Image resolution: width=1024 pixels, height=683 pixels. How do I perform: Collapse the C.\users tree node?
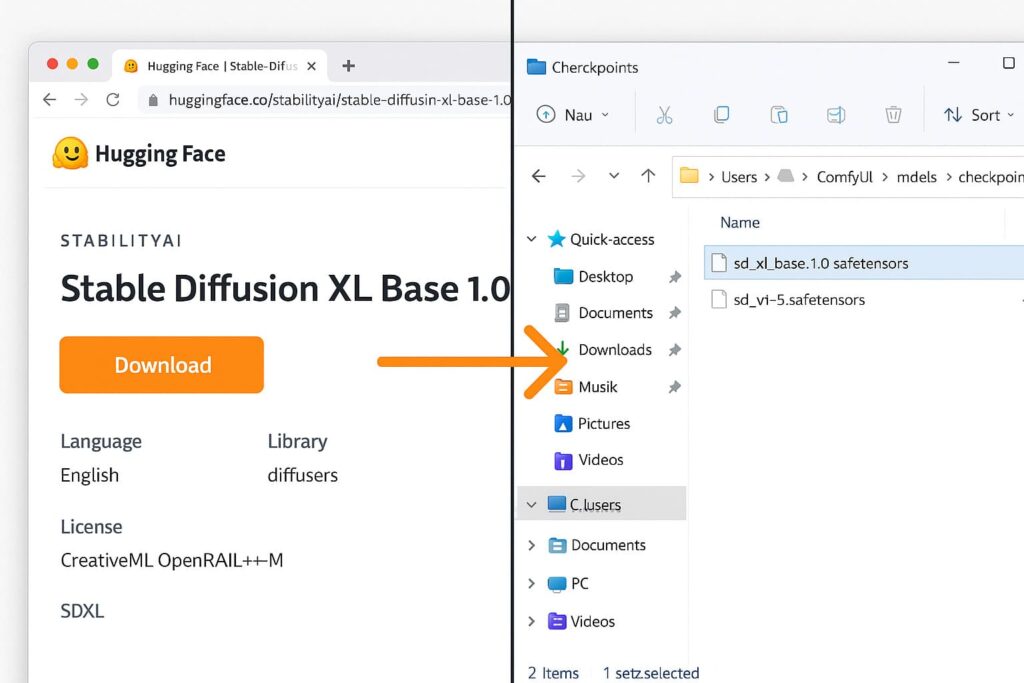pyautogui.click(x=532, y=504)
